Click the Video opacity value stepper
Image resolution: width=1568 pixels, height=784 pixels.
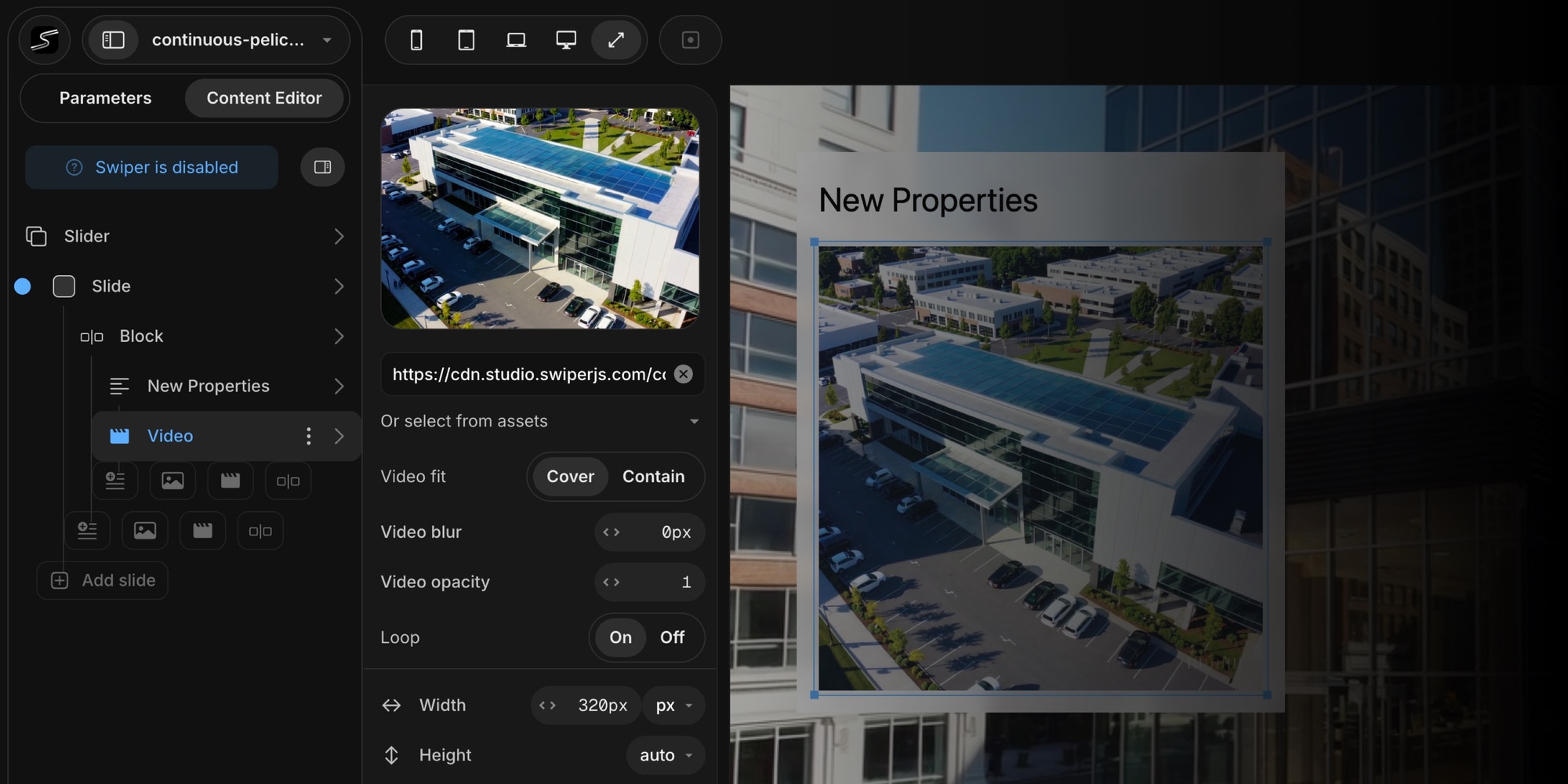(649, 582)
